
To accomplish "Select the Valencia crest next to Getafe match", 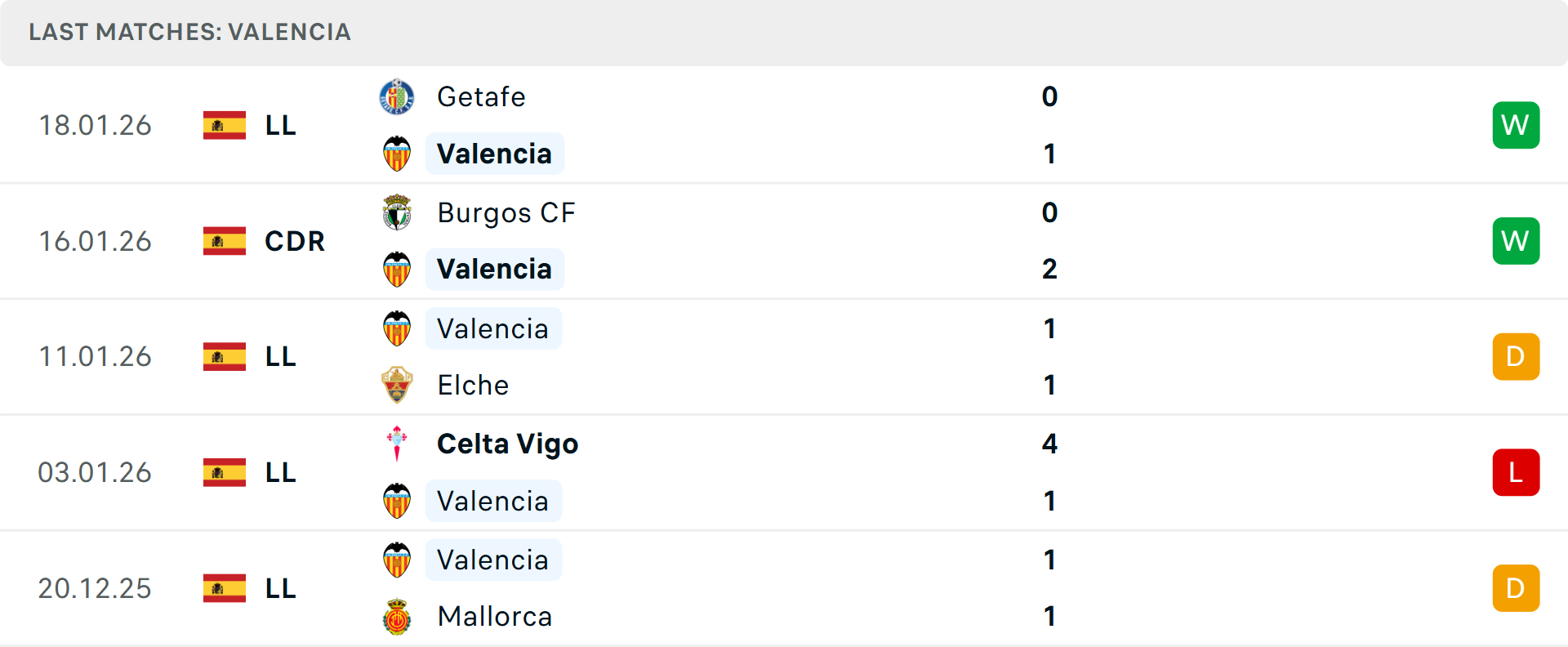I will [398, 153].
